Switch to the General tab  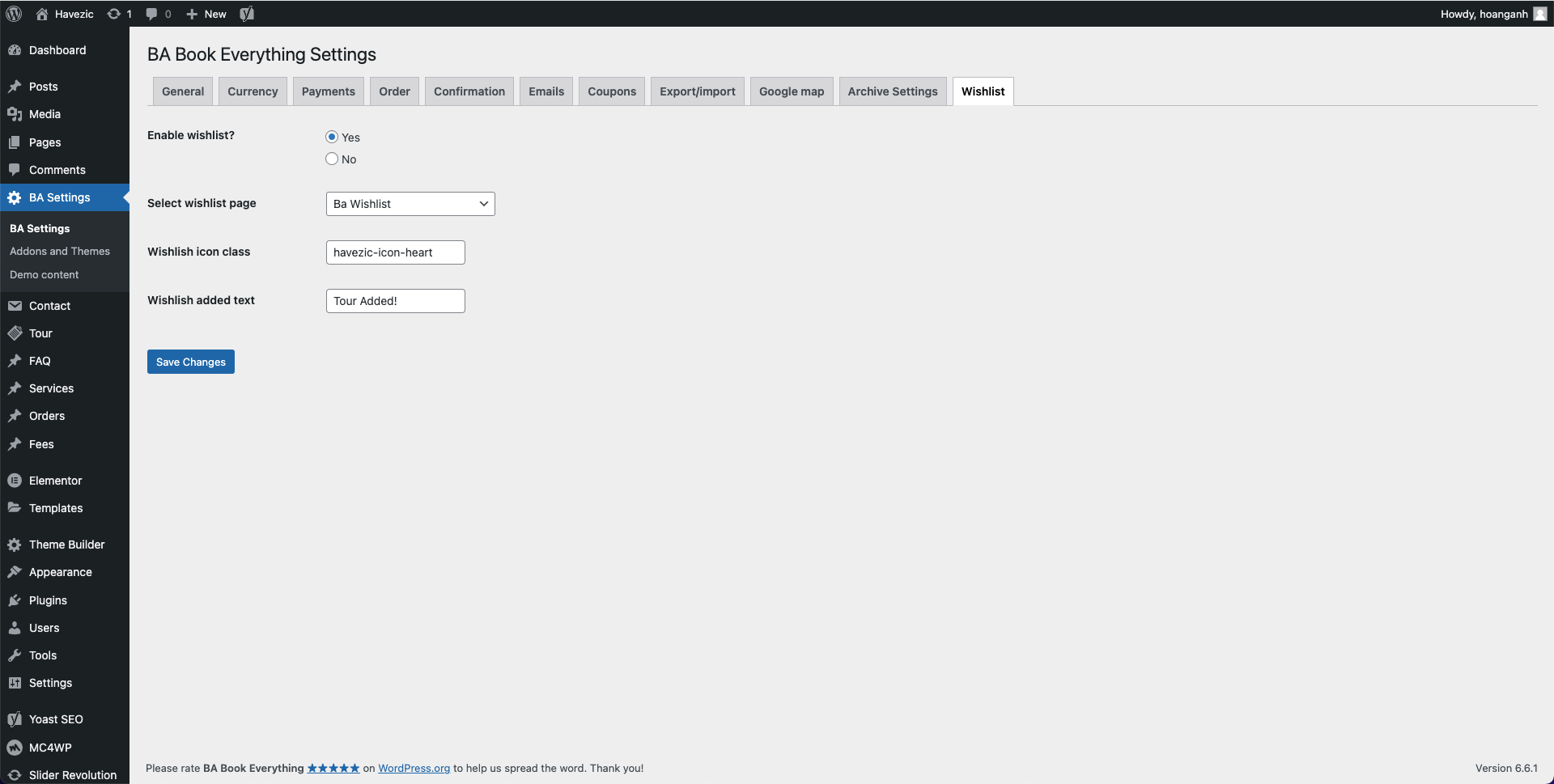pyautogui.click(x=183, y=91)
